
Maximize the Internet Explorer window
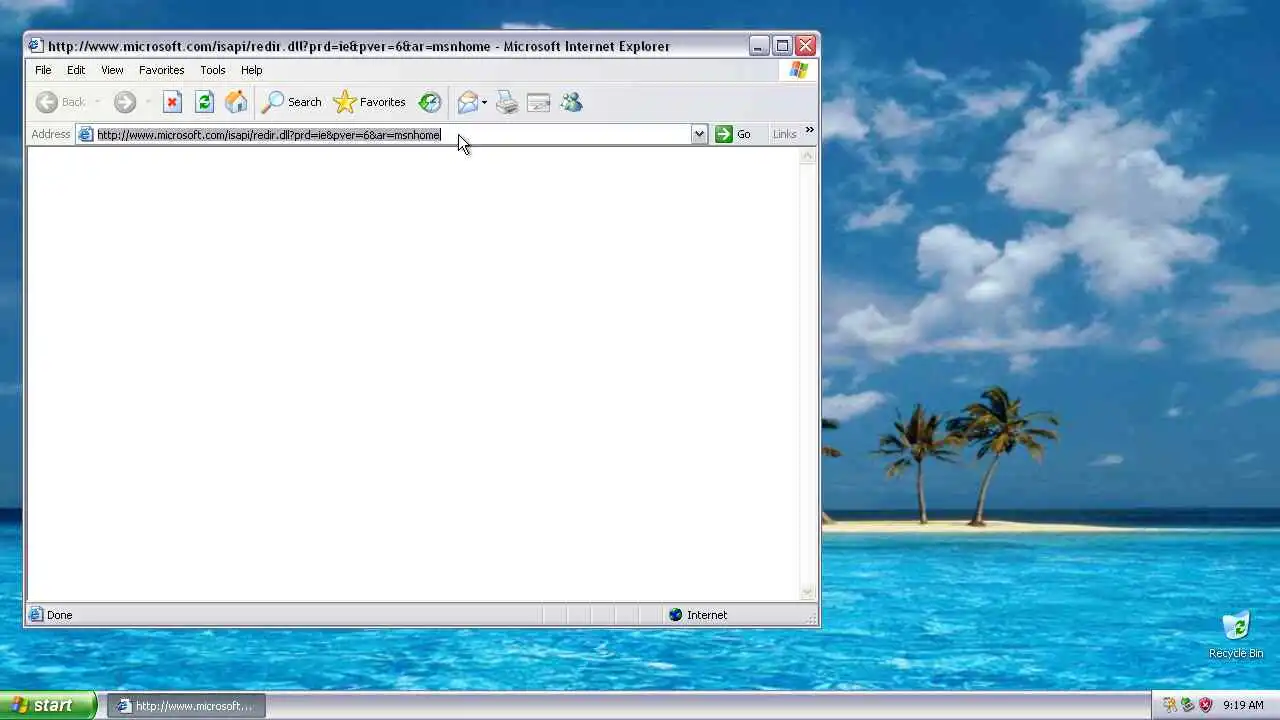click(x=782, y=46)
